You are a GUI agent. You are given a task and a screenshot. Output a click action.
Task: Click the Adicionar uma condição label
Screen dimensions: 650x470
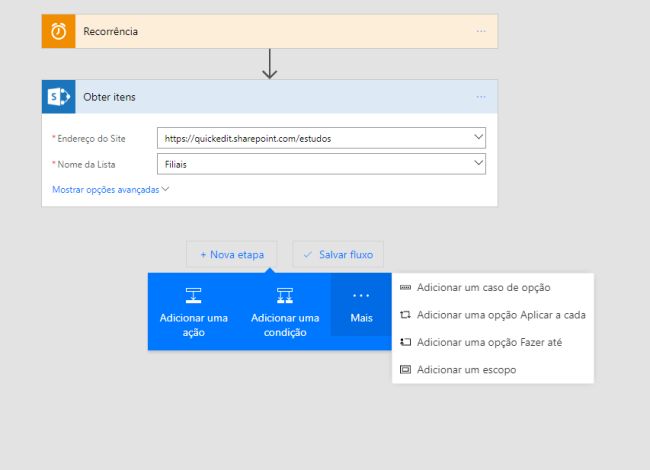(285, 325)
